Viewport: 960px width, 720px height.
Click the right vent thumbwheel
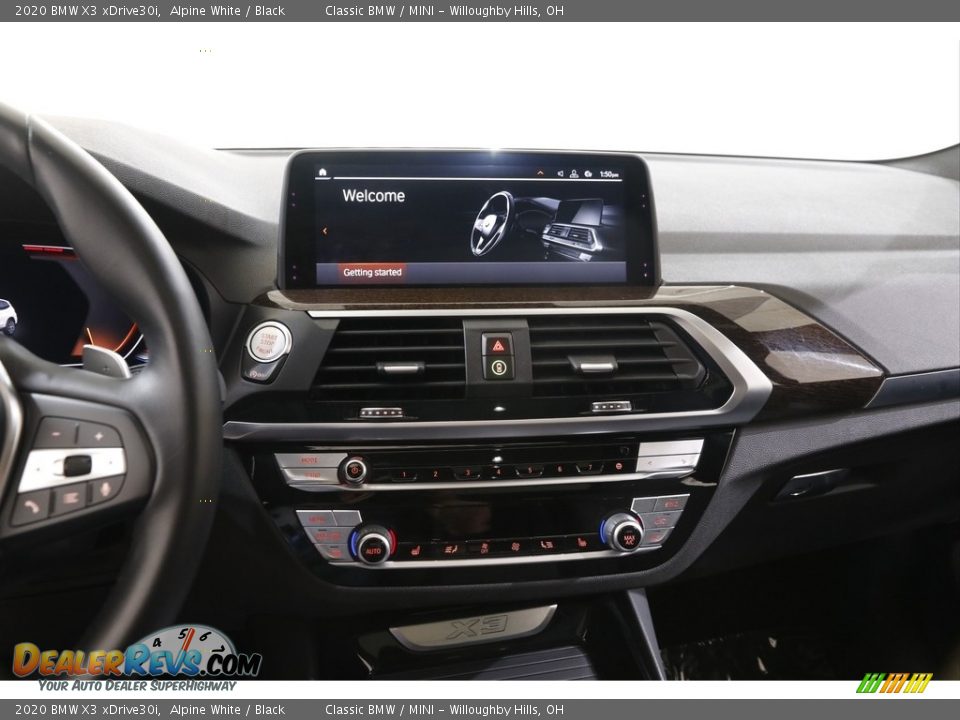(611, 407)
